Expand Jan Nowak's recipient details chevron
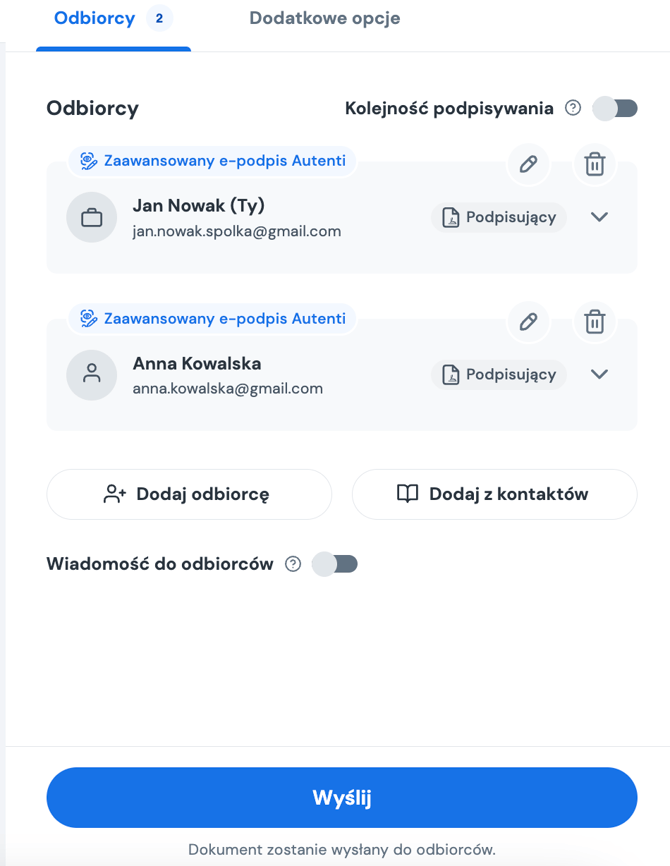 (599, 217)
